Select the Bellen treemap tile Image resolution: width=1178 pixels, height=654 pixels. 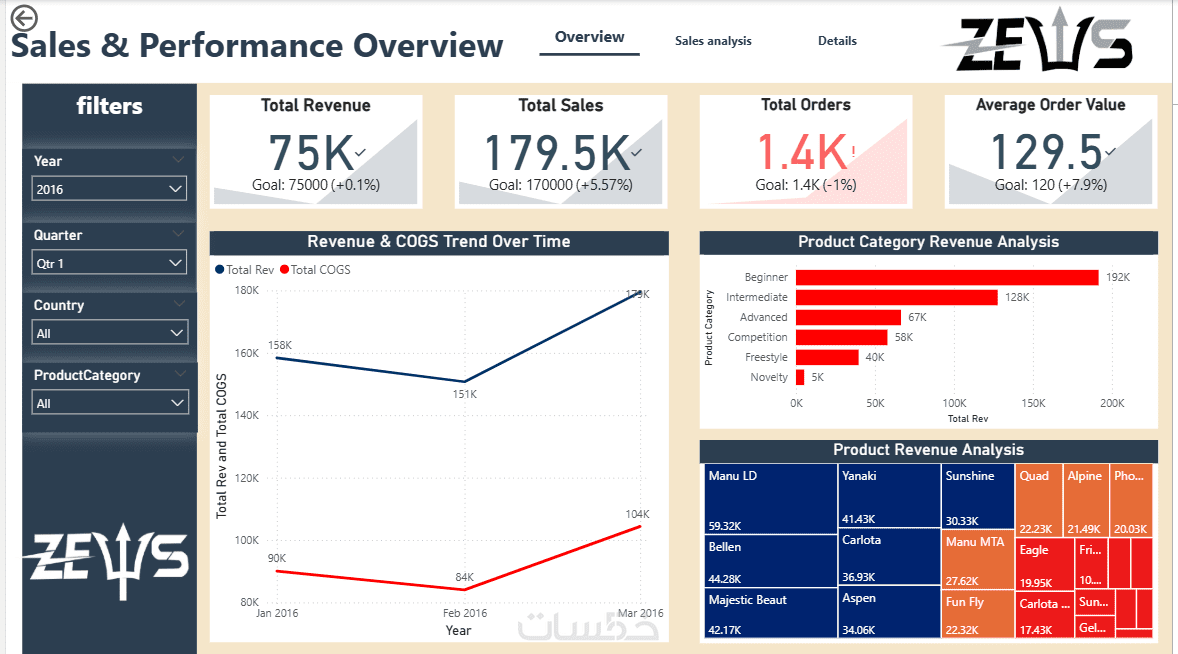(x=771, y=561)
